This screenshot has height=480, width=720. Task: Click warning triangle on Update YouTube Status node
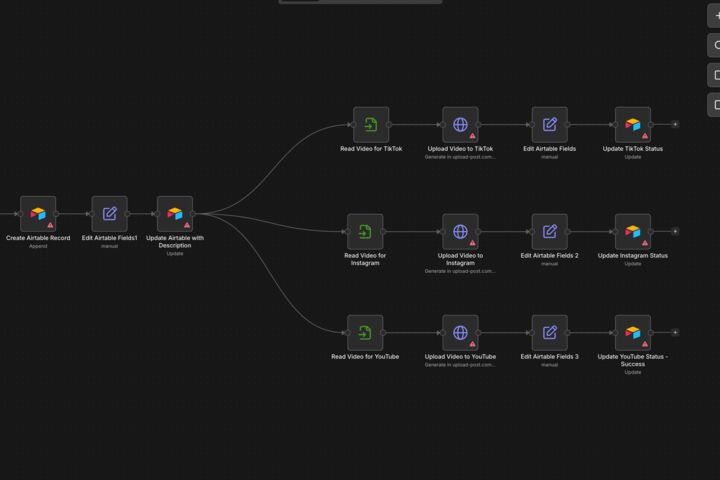[x=645, y=344]
